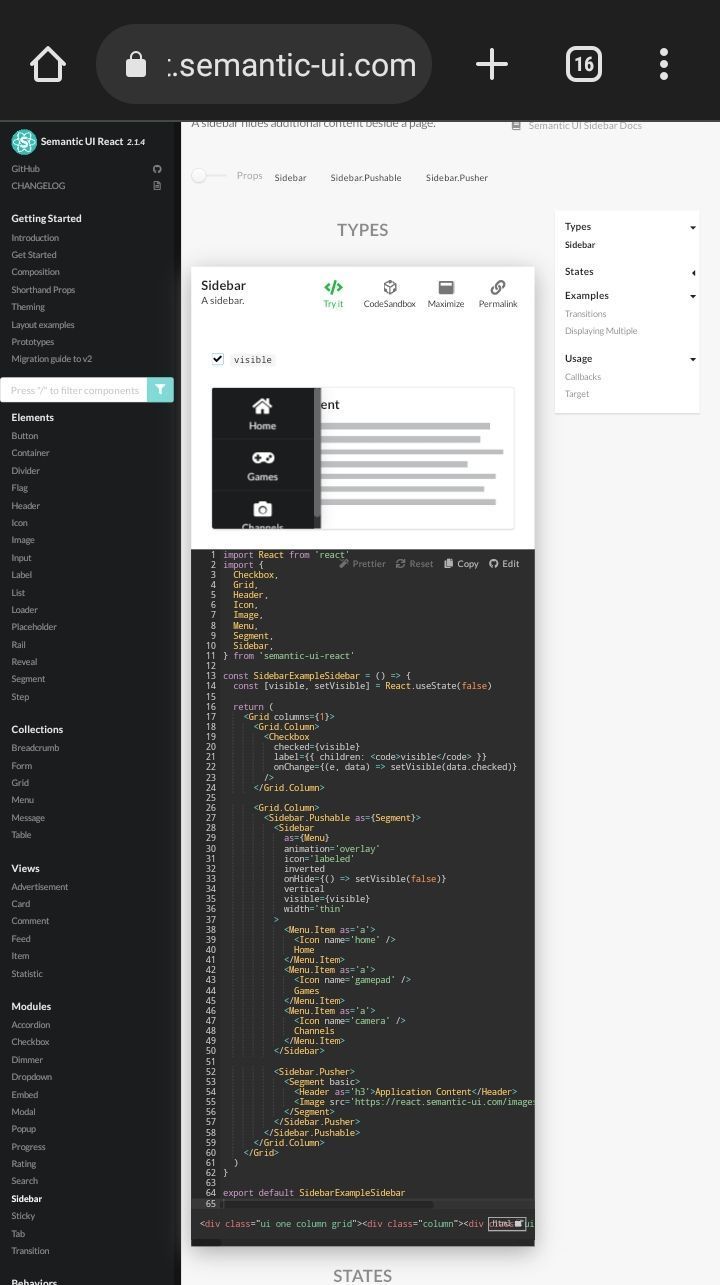The height and width of the screenshot is (1285, 720).
Task: Open the Introduction page
Action: (x=35, y=238)
